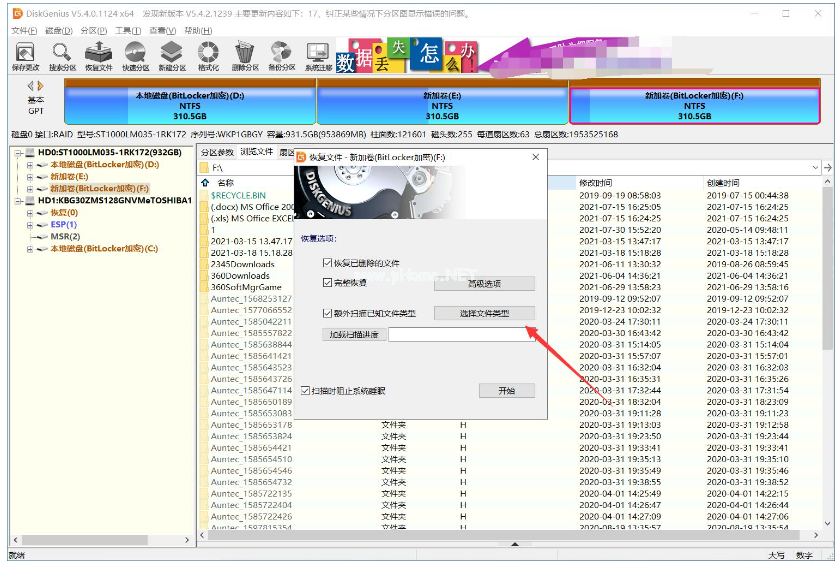Click the 删除分区 (Delete Partition) trash icon
This screenshot has height=567, width=840.
pos(245,55)
